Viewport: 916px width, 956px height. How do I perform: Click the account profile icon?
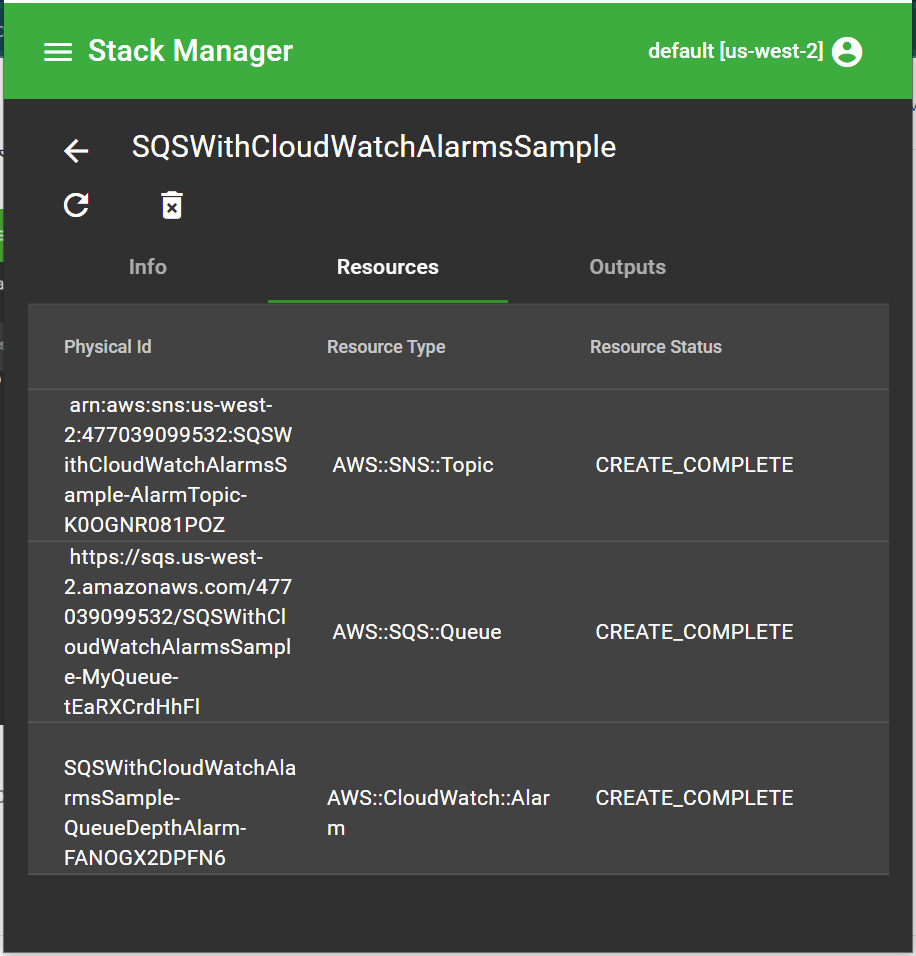(x=846, y=52)
